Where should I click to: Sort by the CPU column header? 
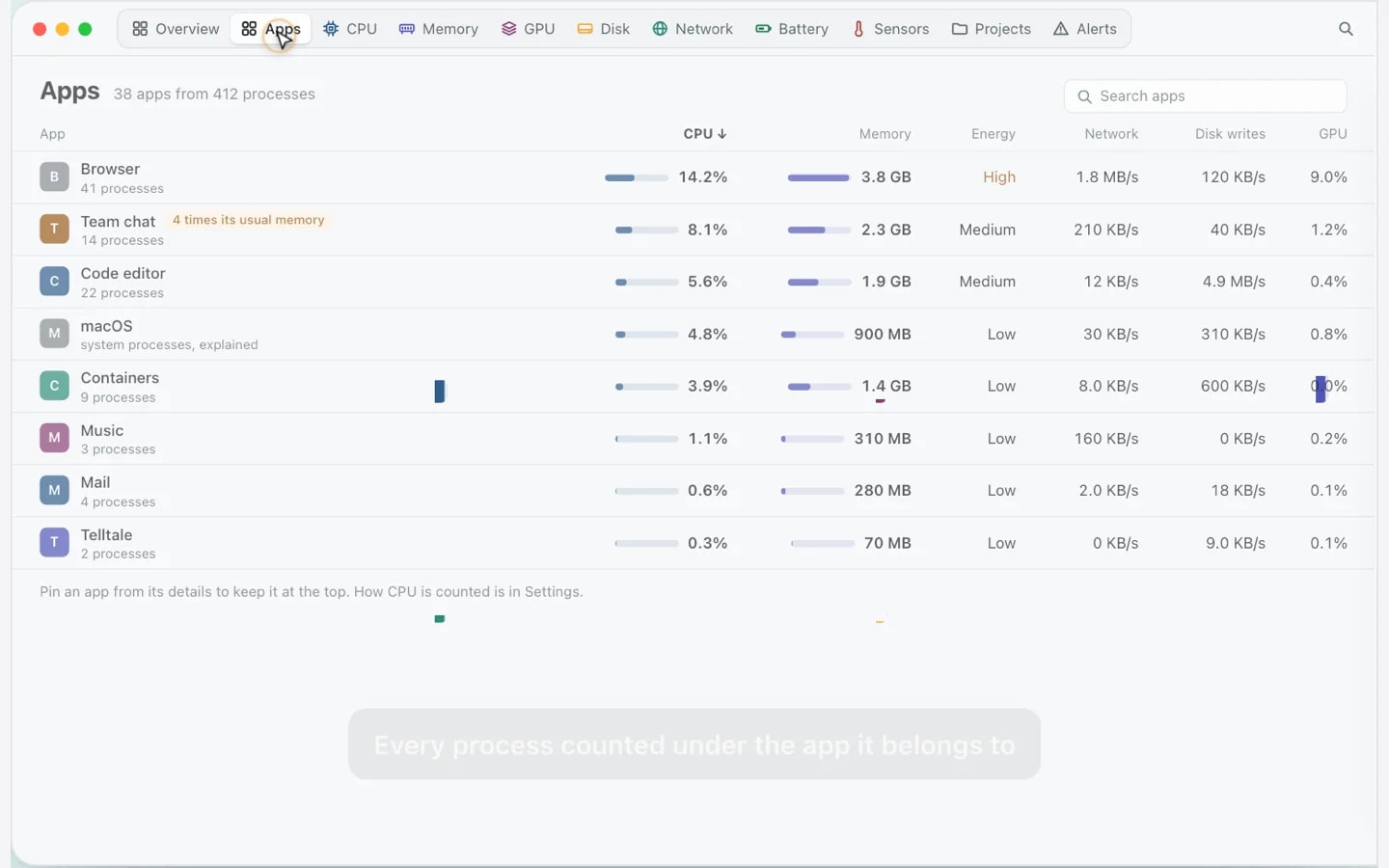point(705,134)
